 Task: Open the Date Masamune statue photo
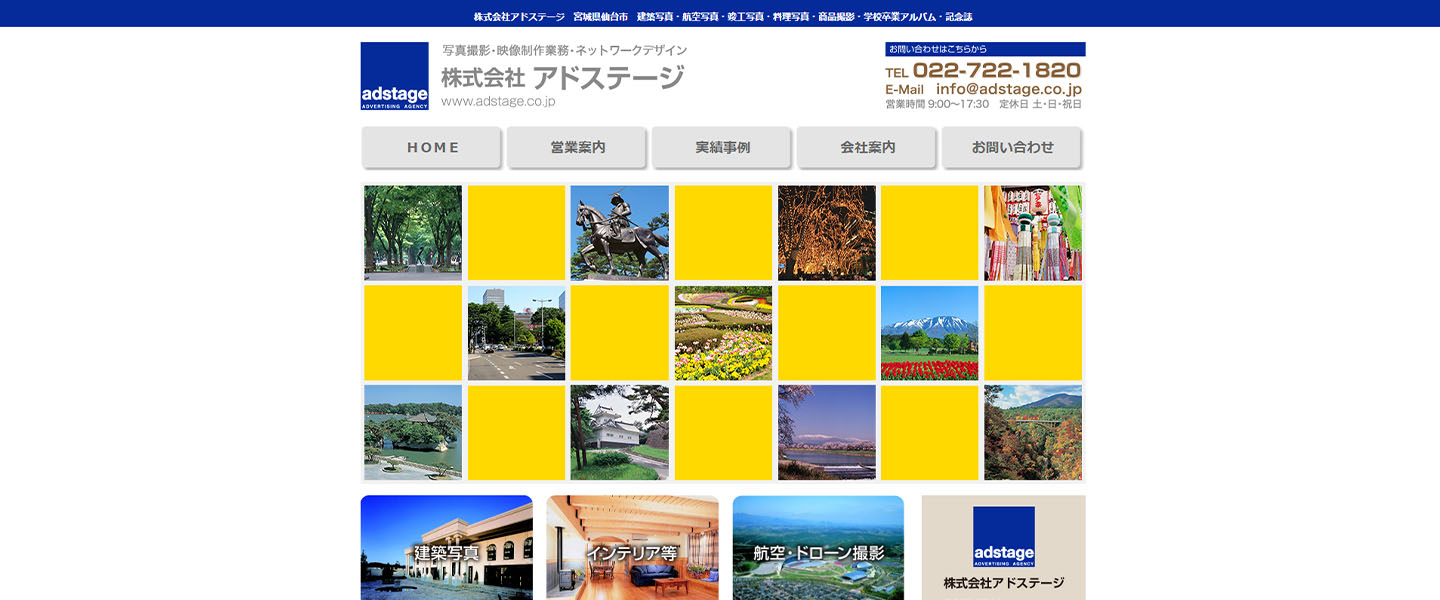[x=619, y=232]
